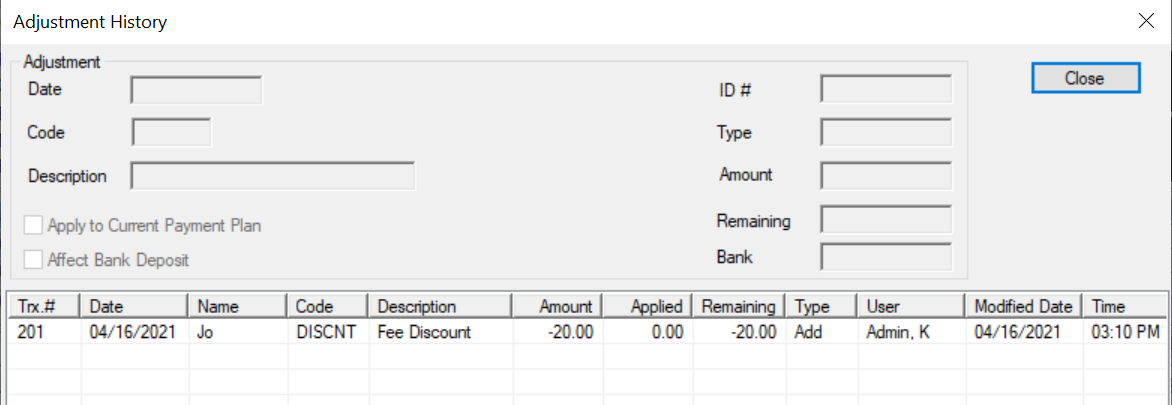Screen dimensions: 1172x405
Task: Click the Description text field
Action: click(273, 176)
